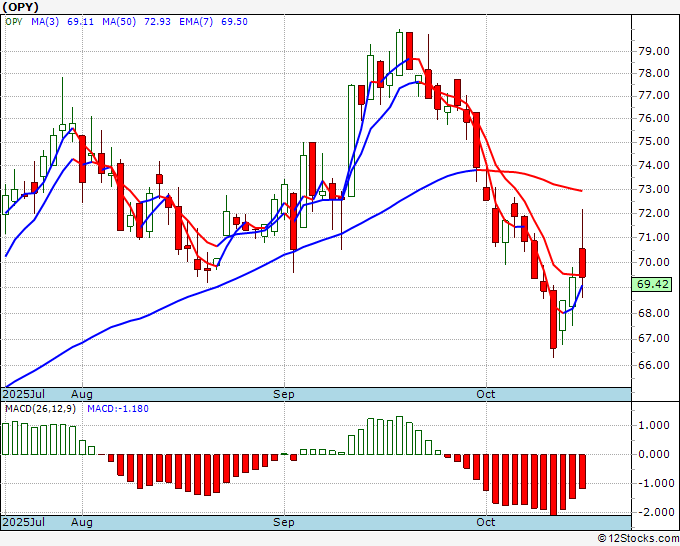Click the 66.00 price axis label
680x546 pixels.
[654, 365]
